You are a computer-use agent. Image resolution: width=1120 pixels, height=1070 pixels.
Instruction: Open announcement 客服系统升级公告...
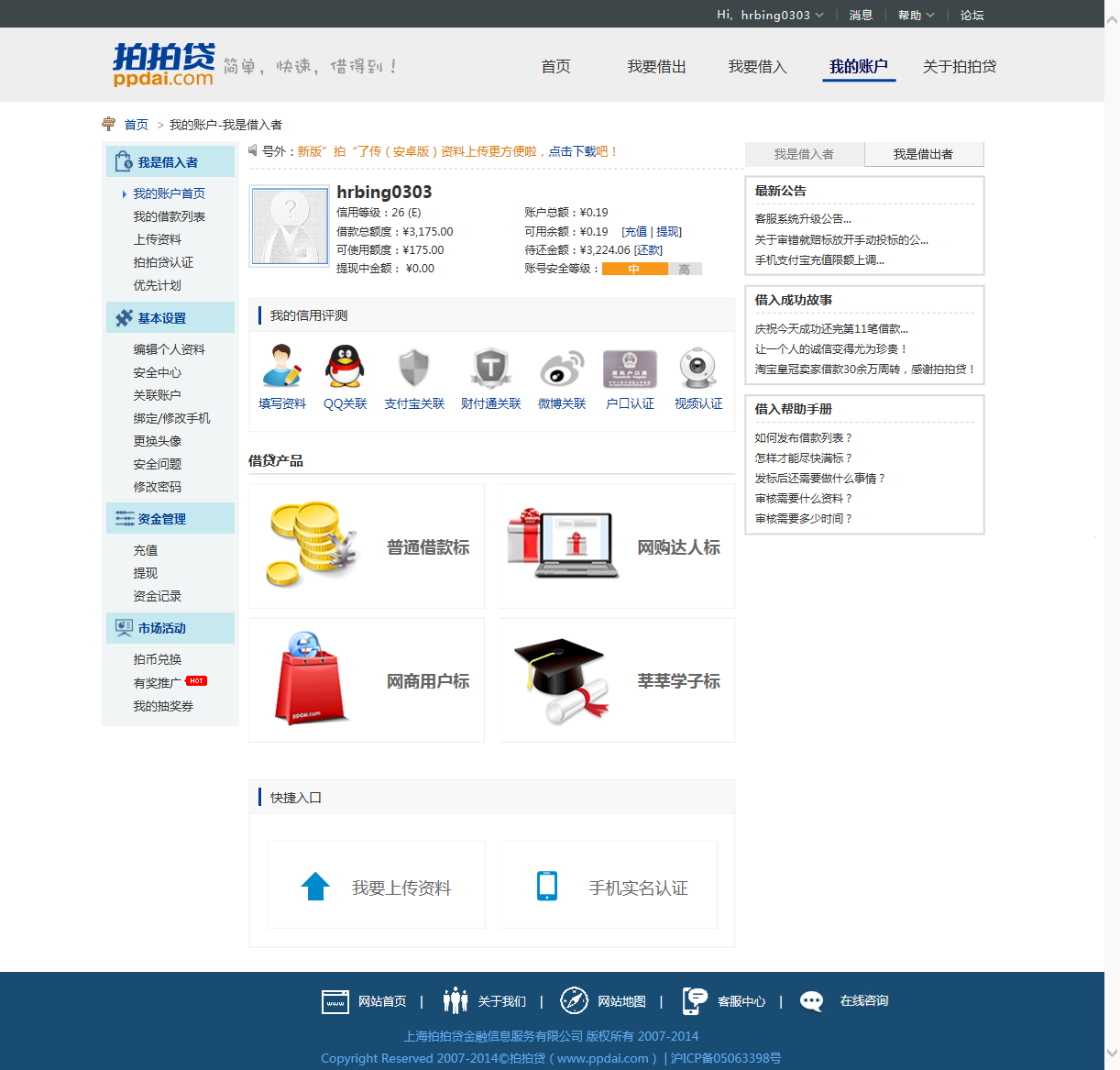(803, 219)
